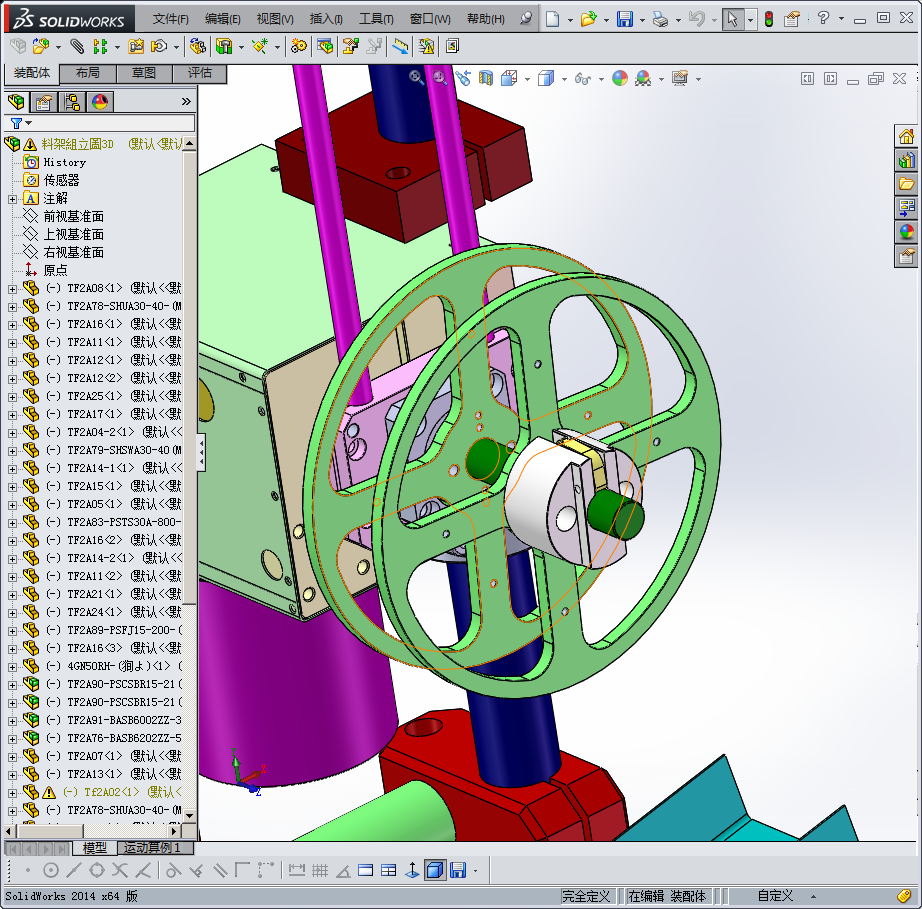The height and width of the screenshot is (909, 922).
Task: Expand the TF2A08<1> component node
Action: (x=13, y=289)
